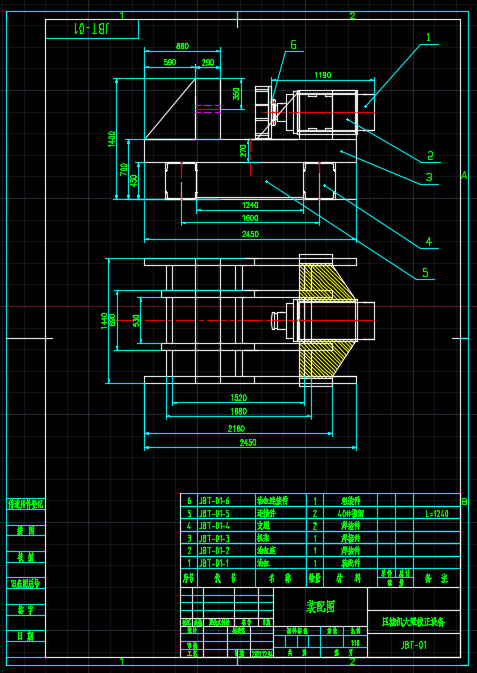Select the 日期 cell in the left margin strip

coord(26,636)
